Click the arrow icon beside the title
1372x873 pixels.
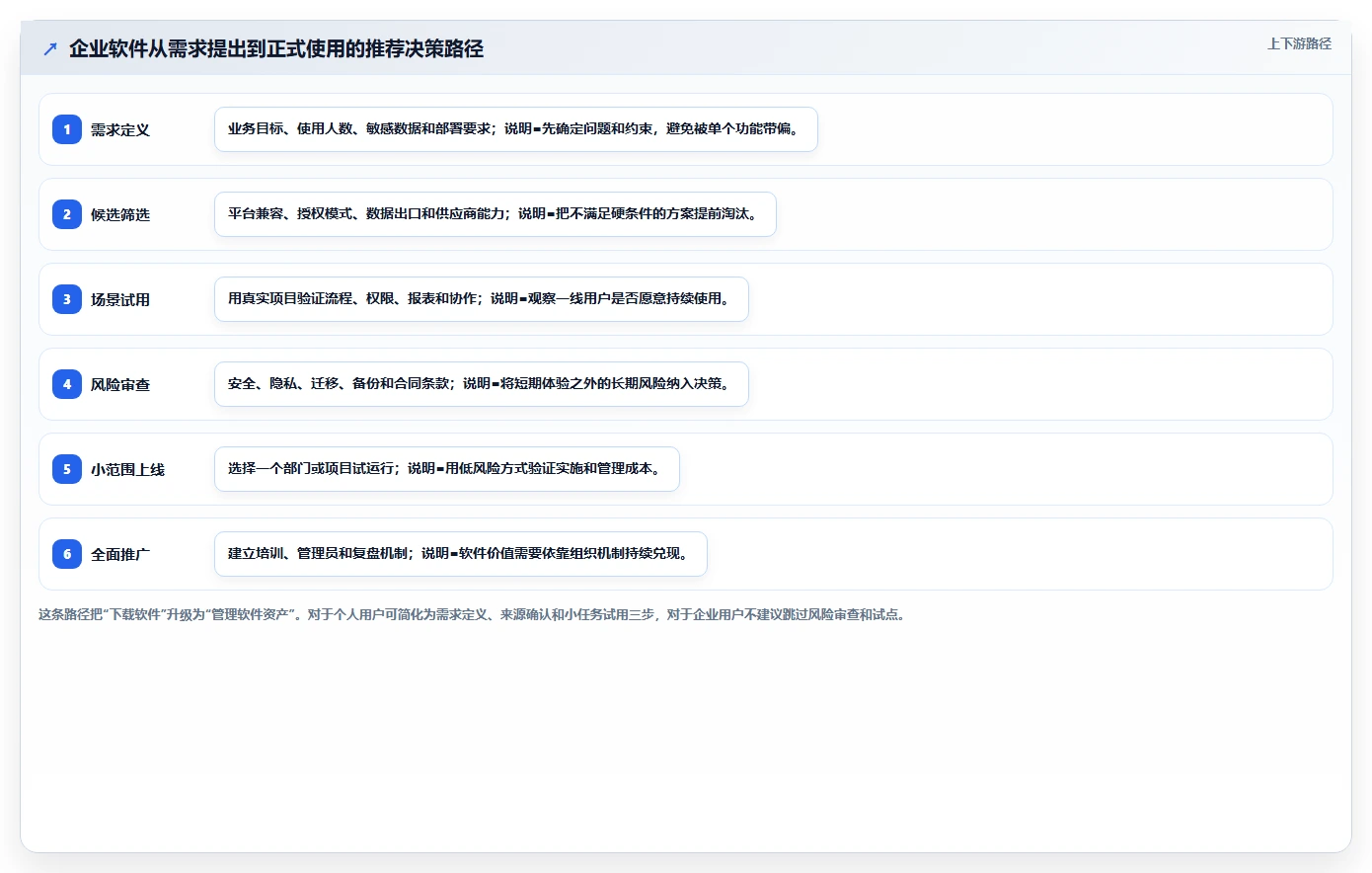[50, 48]
